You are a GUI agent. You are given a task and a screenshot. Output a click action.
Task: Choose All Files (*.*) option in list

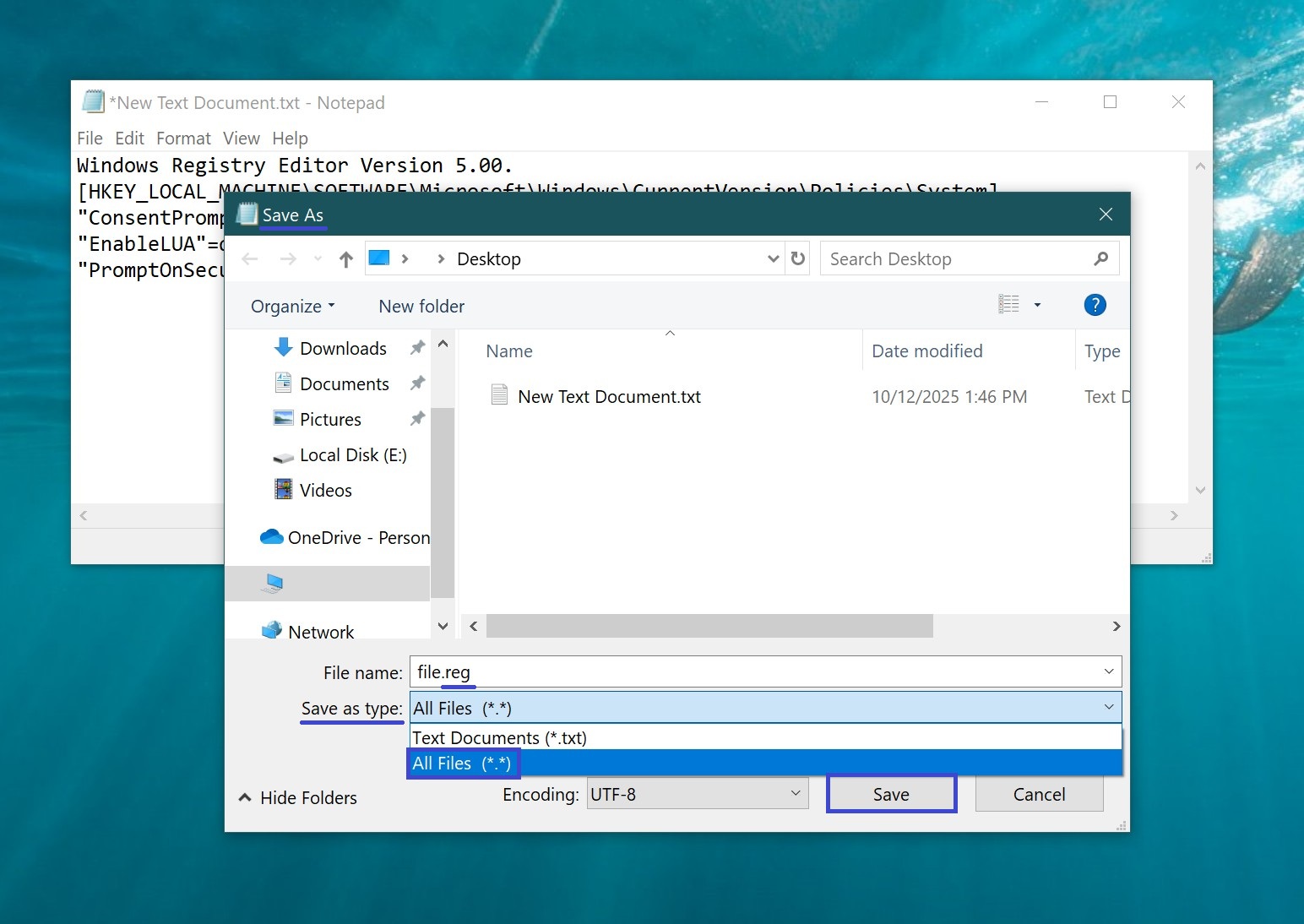[462, 764]
